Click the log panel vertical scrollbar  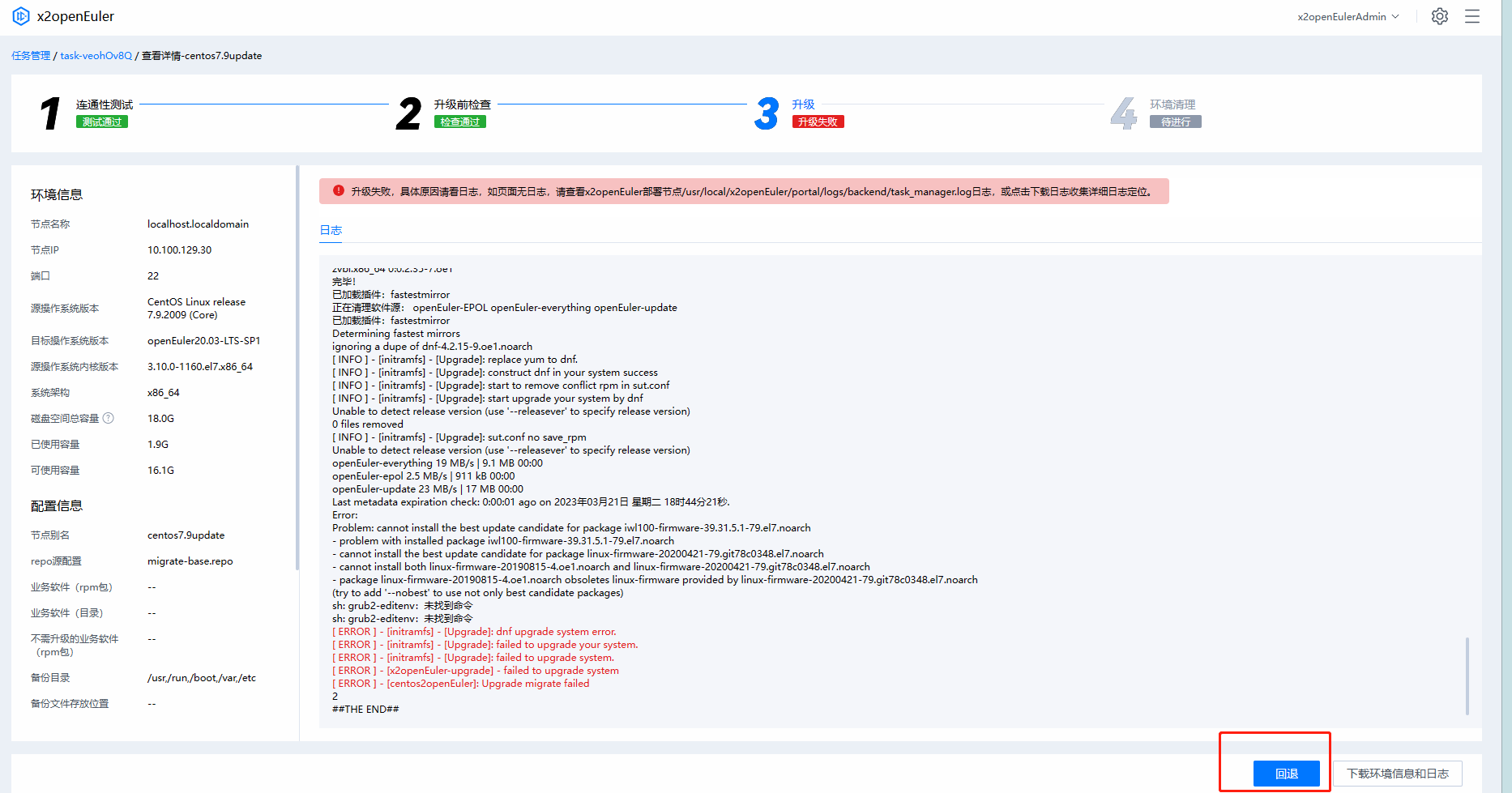(x=1467, y=676)
